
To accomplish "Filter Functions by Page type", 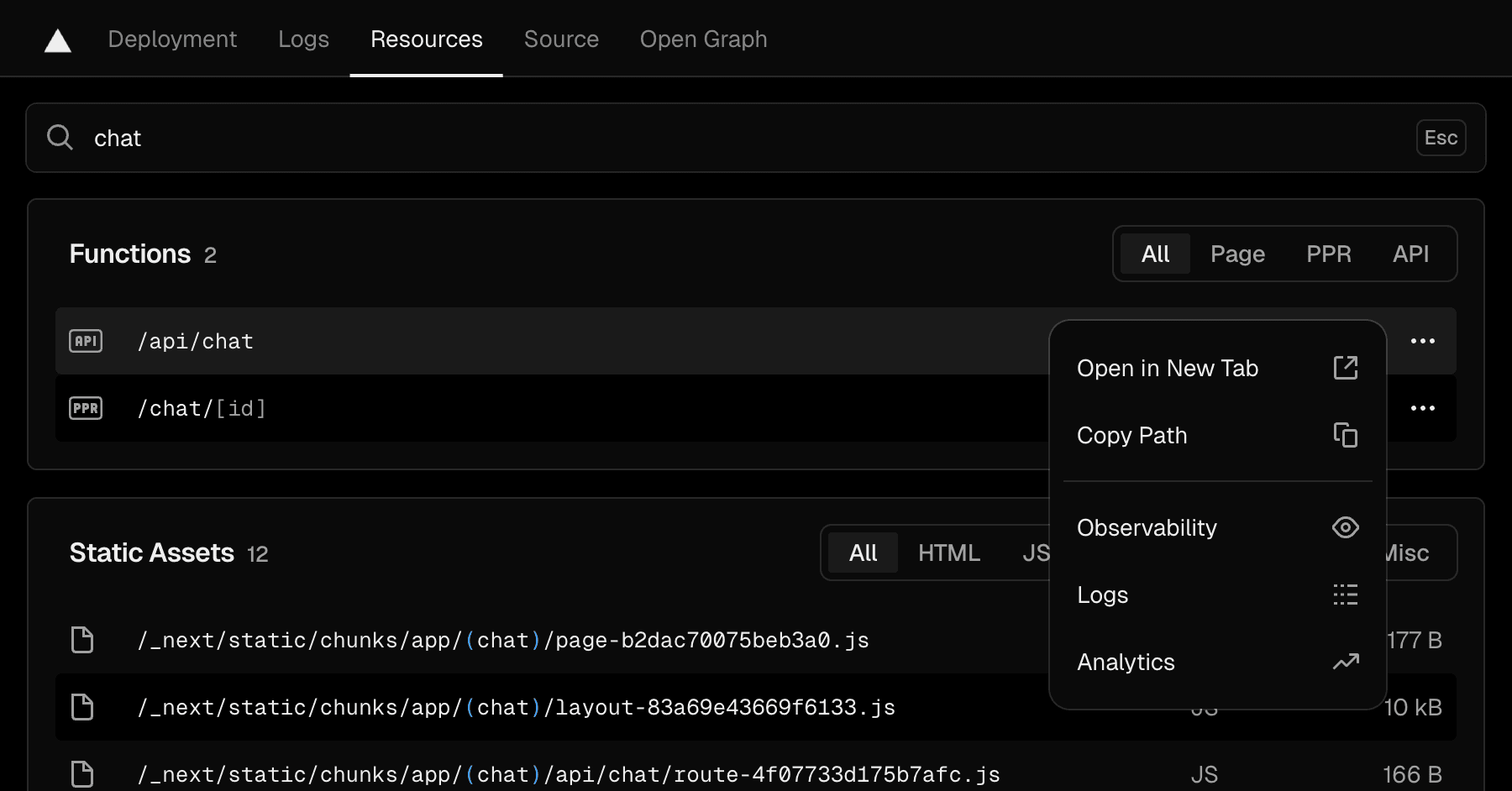I will tap(1237, 254).
